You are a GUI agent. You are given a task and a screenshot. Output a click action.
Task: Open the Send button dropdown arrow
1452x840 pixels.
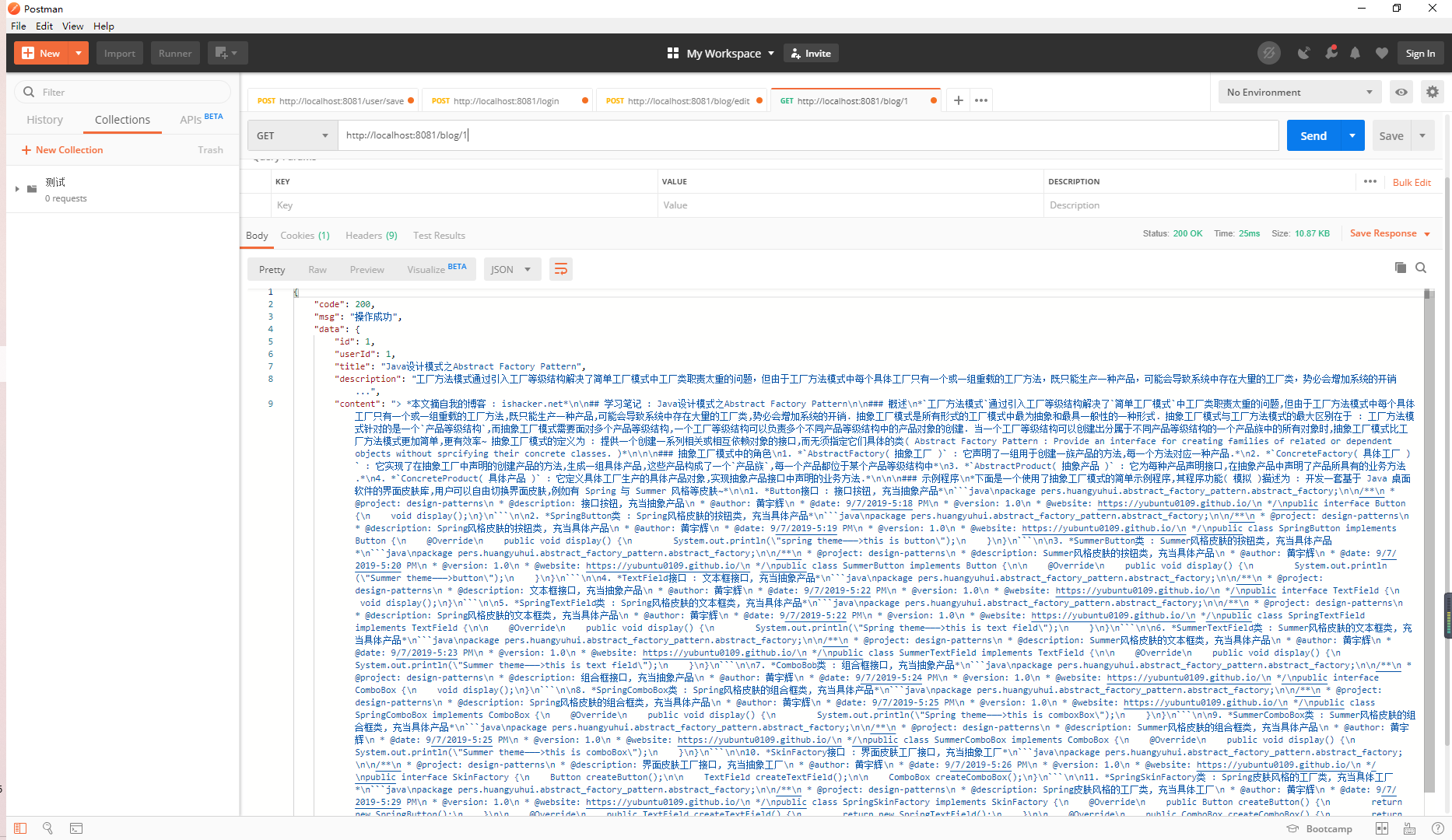[1352, 135]
